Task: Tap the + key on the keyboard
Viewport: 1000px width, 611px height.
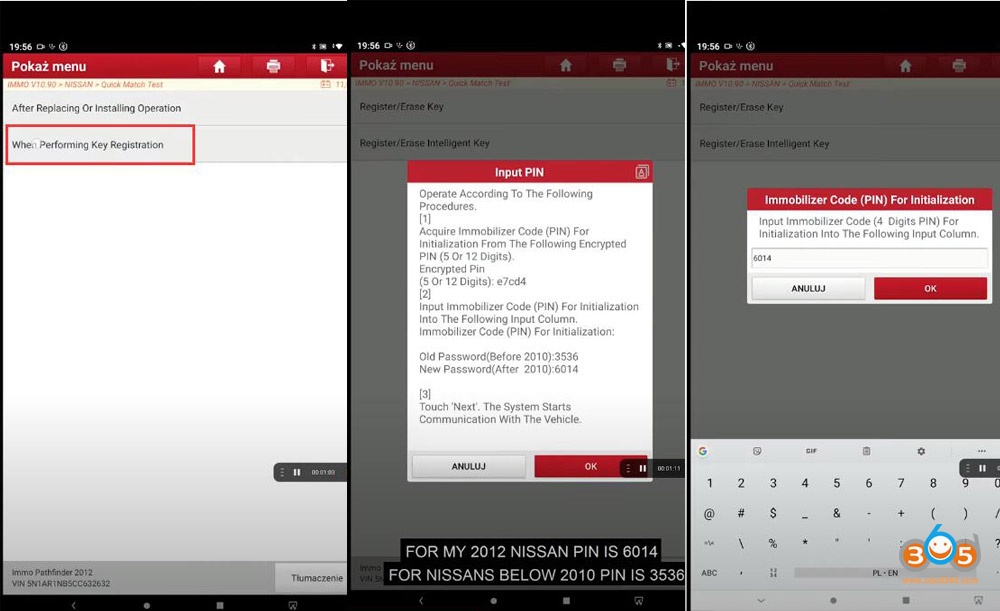Action: pos(901,513)
